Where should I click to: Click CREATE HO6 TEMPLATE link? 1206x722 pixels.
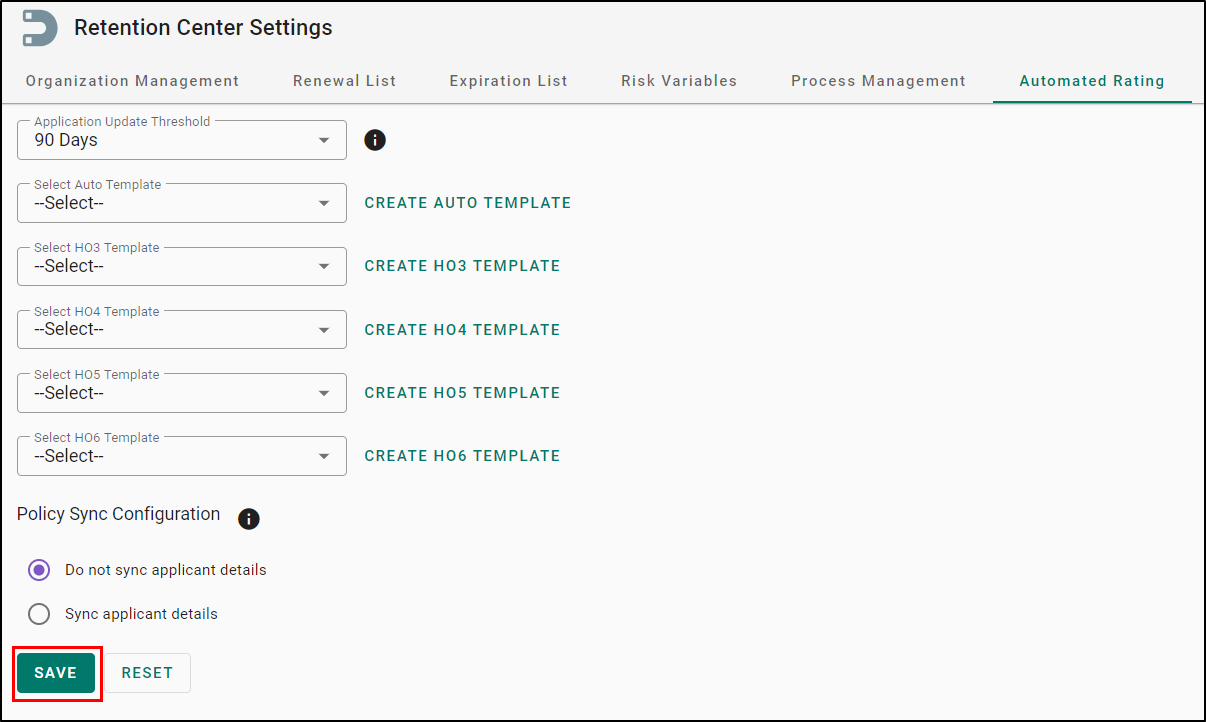(x=462, y=456)
